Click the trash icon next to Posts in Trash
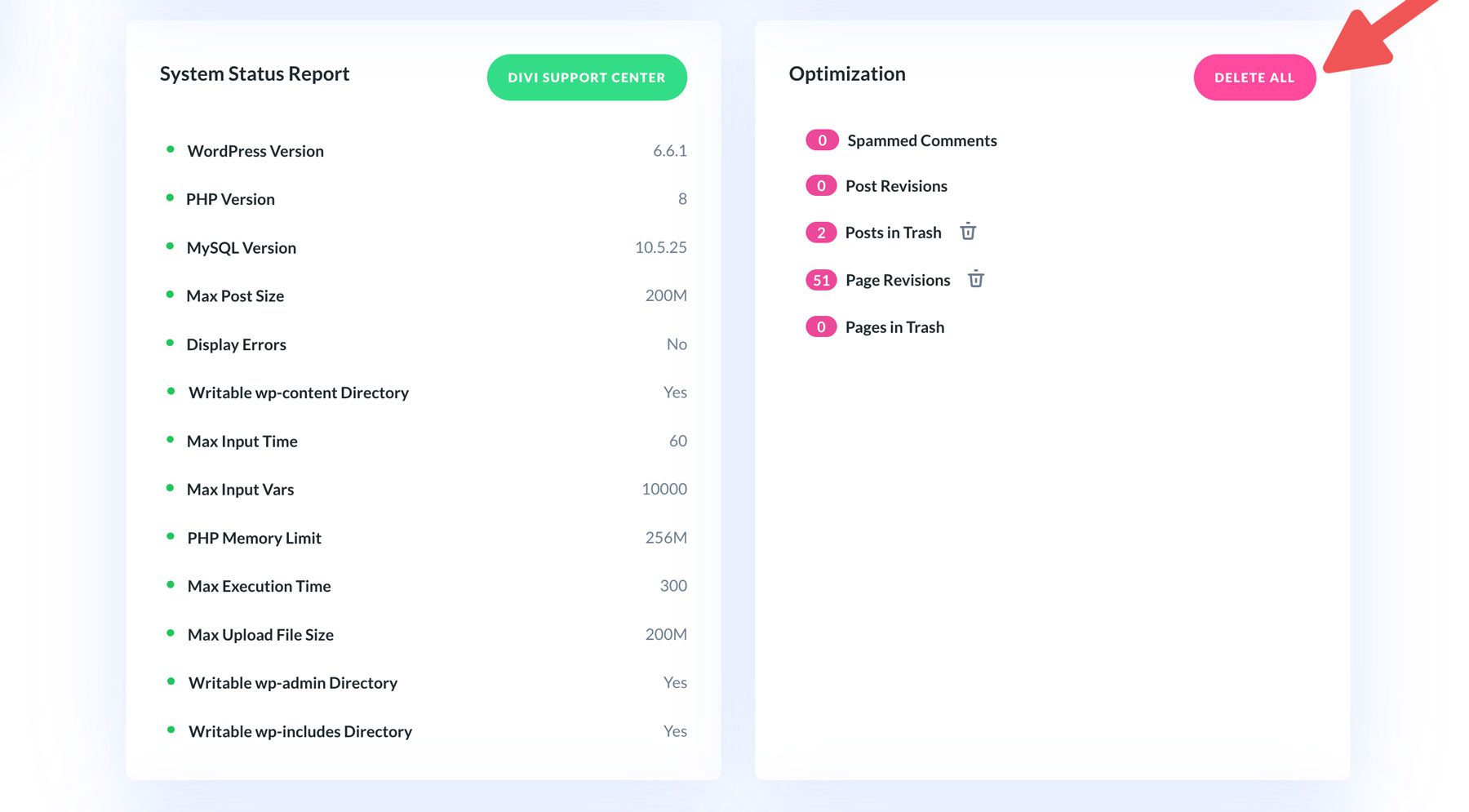This screenshot has width=1469, height=812. point(968,232)
